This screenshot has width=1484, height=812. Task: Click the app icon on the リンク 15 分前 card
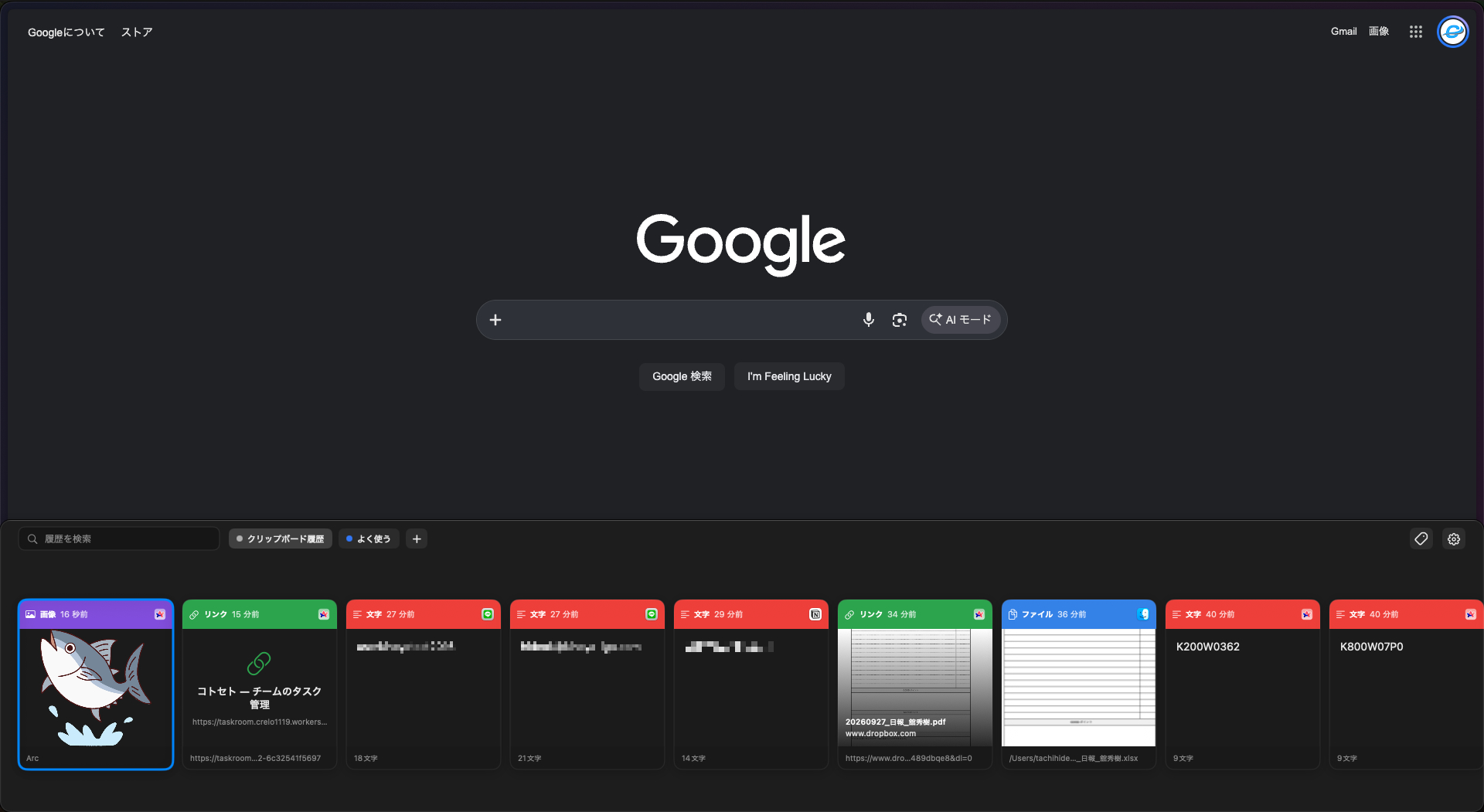click(324, 614)
